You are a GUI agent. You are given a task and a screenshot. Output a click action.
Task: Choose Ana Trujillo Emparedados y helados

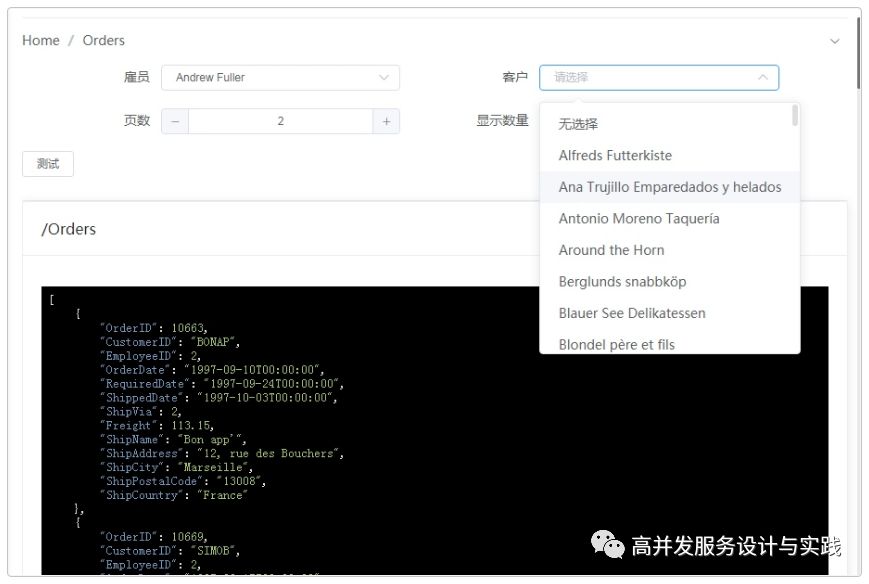tap(668, 187)
